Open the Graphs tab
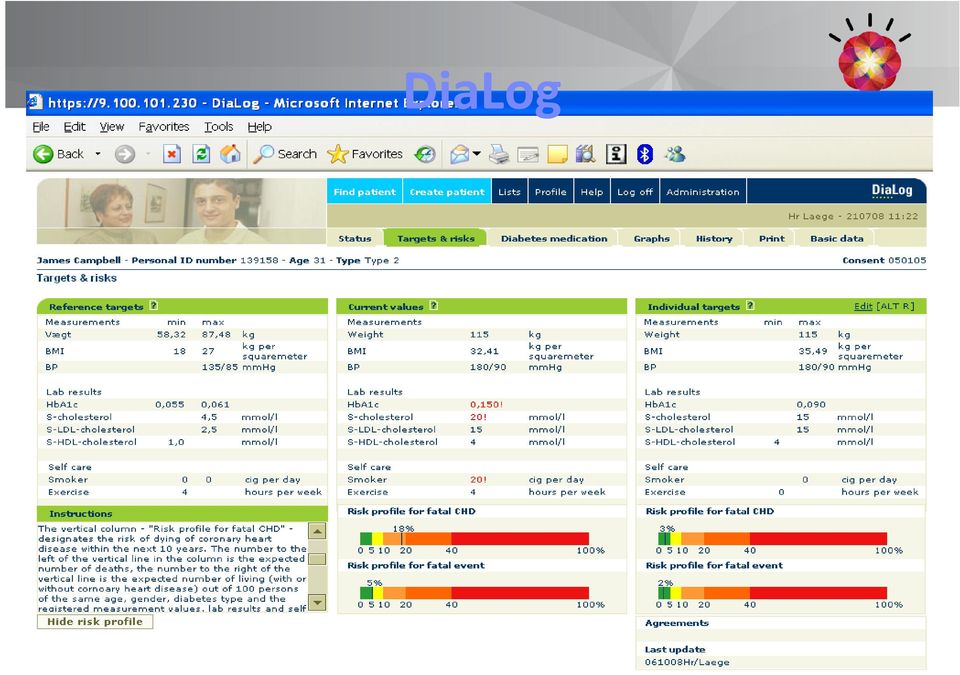Screen dimensions: 960x675 (651, 238)
